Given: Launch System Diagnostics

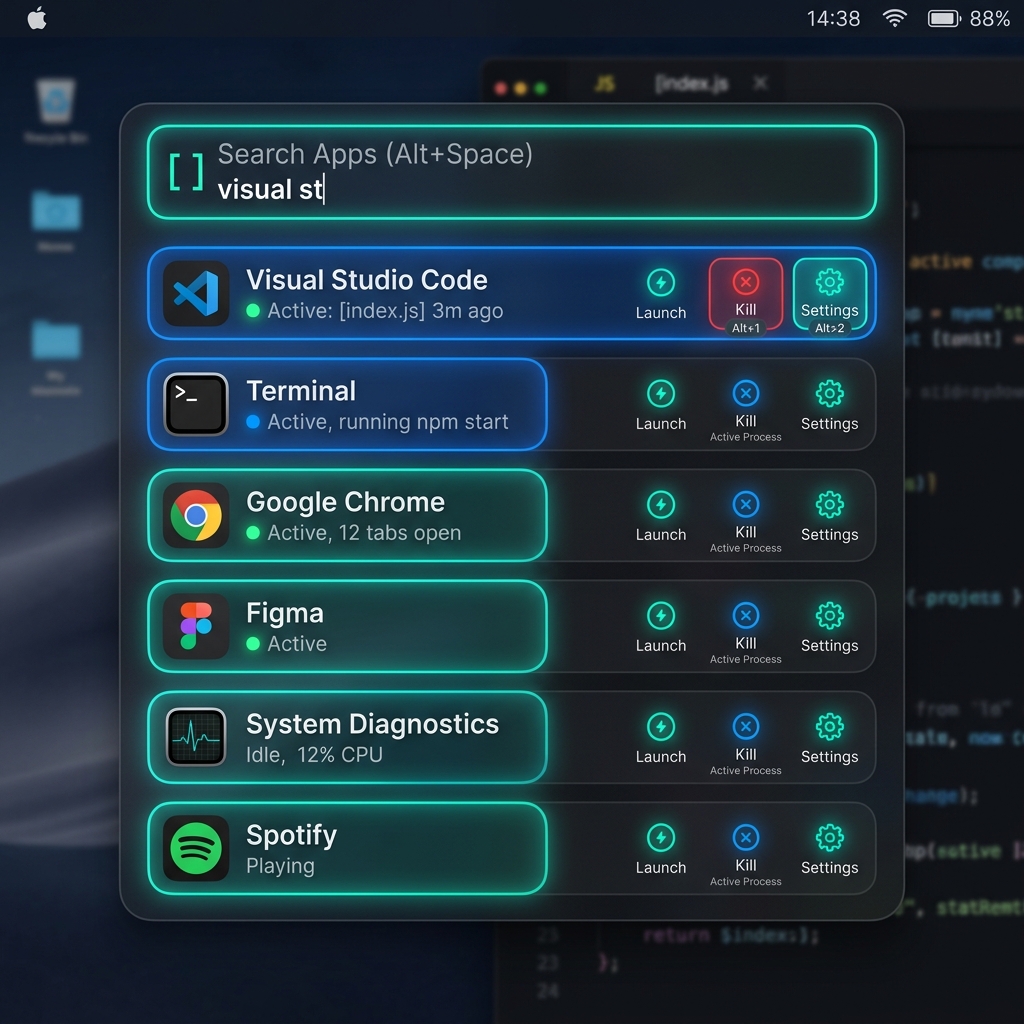Looking at the screenshot, I should (661, 738).
